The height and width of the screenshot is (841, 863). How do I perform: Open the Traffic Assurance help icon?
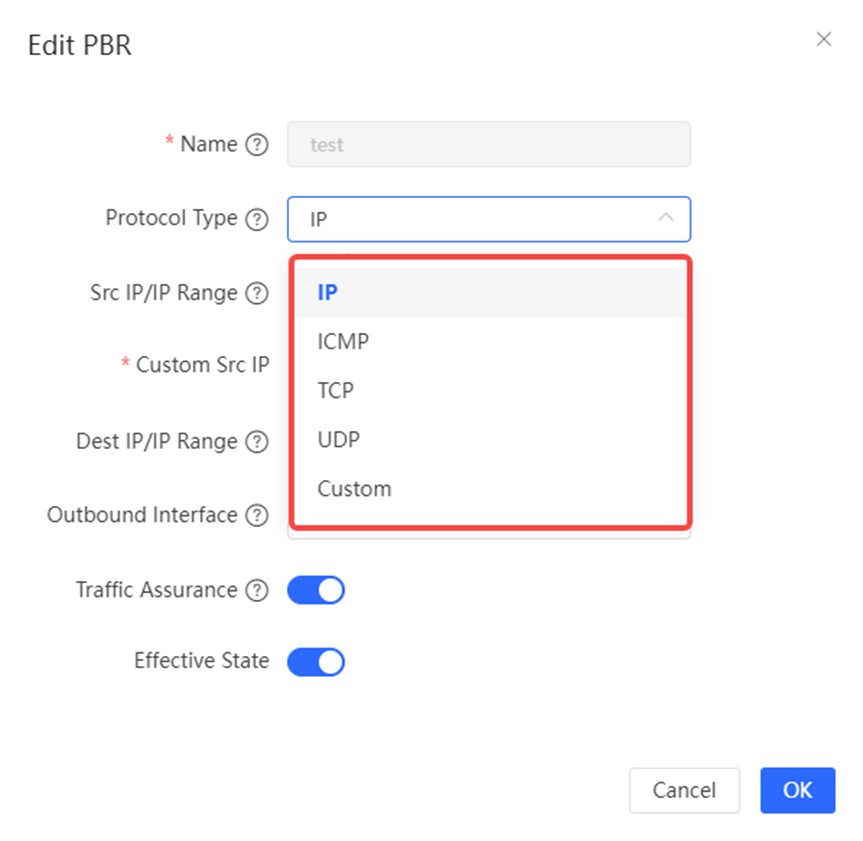coord(257,590)
